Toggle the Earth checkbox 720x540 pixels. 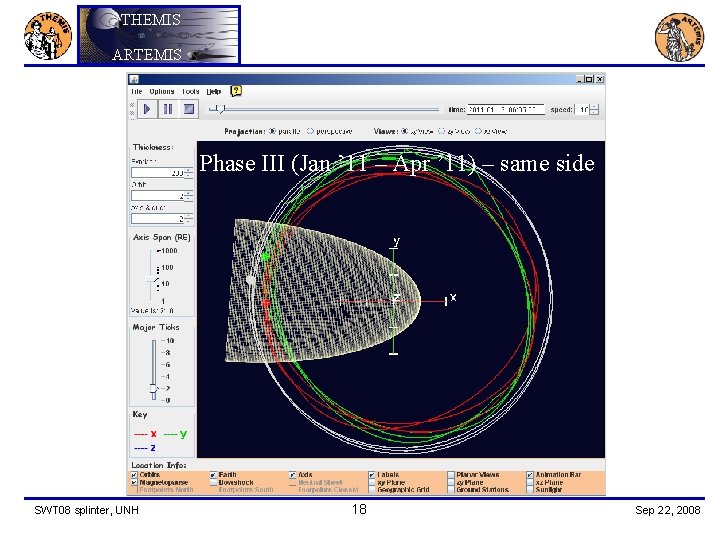[x=213, y=475]
